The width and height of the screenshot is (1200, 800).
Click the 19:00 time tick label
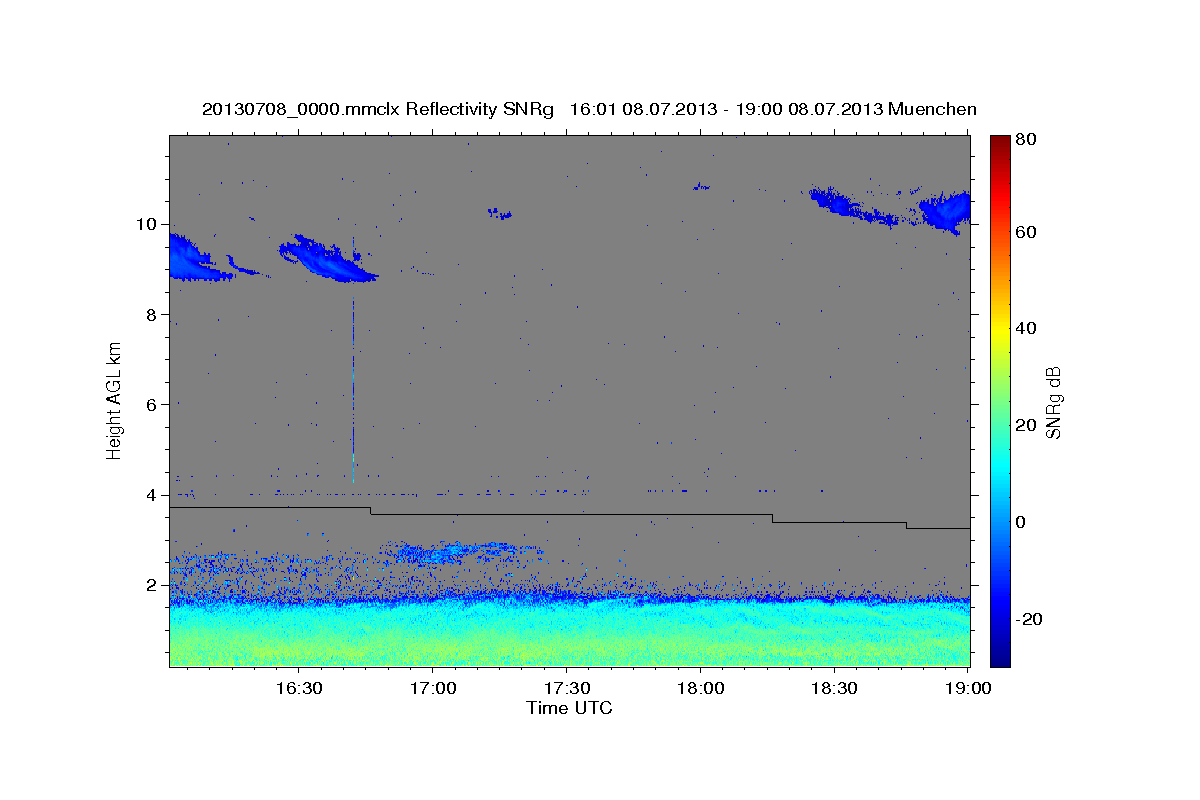tap(969, 689)
